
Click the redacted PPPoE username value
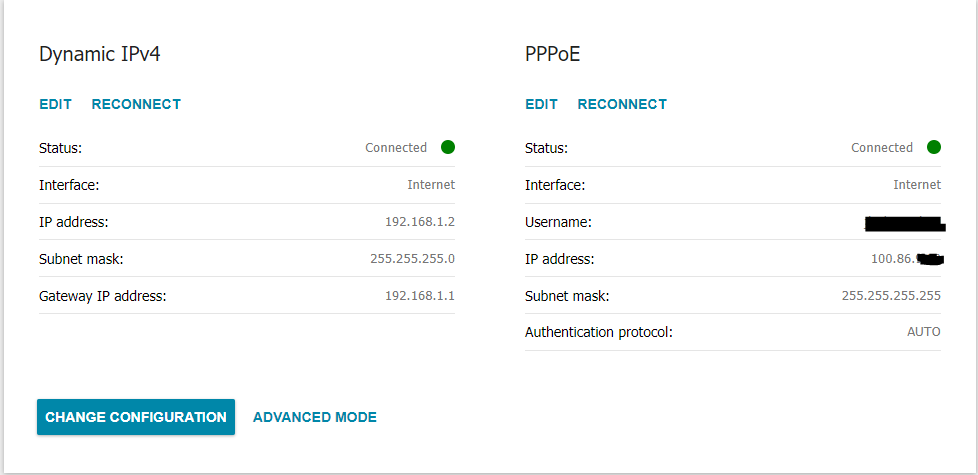click(x=903, y=222)
